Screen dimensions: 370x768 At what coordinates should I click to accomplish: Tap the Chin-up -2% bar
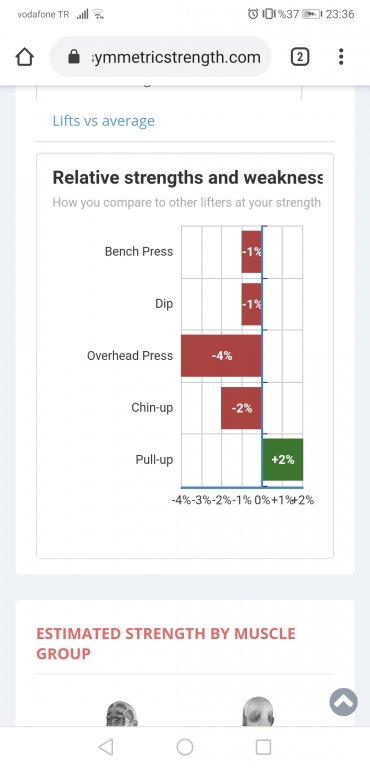(241, 408)
